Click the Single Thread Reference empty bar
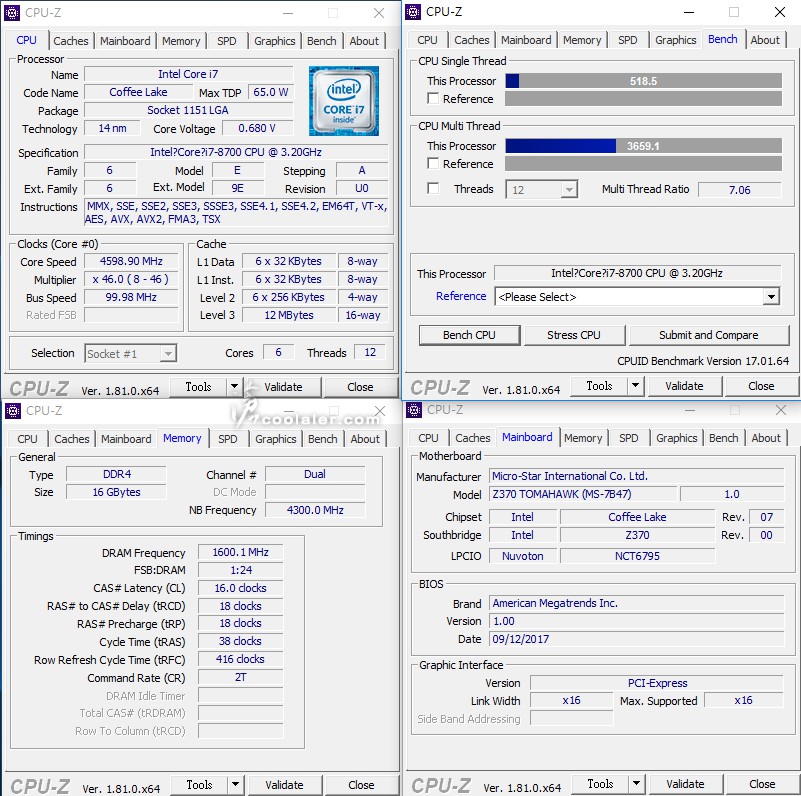Viewport: 801px width, 796px height. click(x=643, y=98)
